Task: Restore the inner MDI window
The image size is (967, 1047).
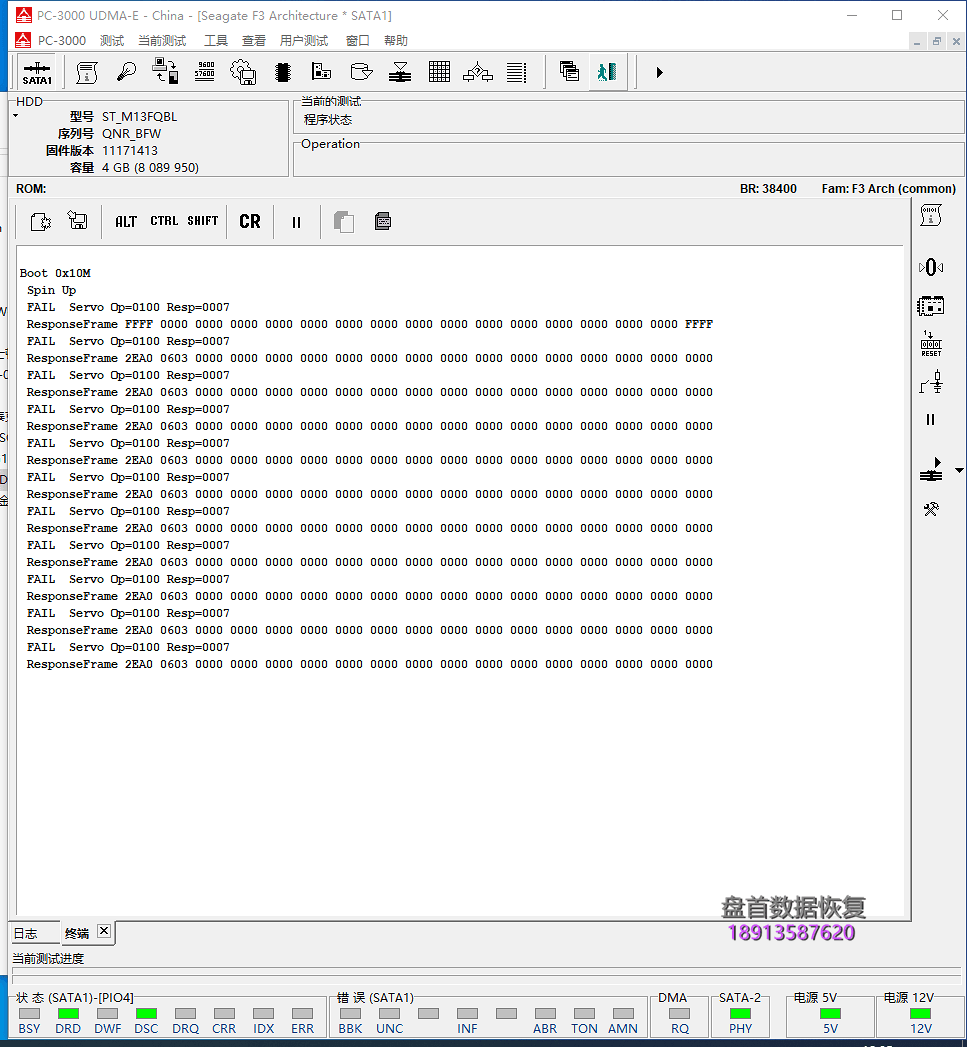Action: tap(937, 41)
